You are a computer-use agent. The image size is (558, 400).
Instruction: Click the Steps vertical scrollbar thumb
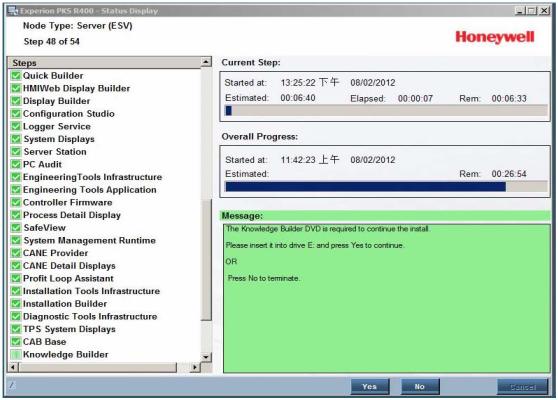click(206, 260)
